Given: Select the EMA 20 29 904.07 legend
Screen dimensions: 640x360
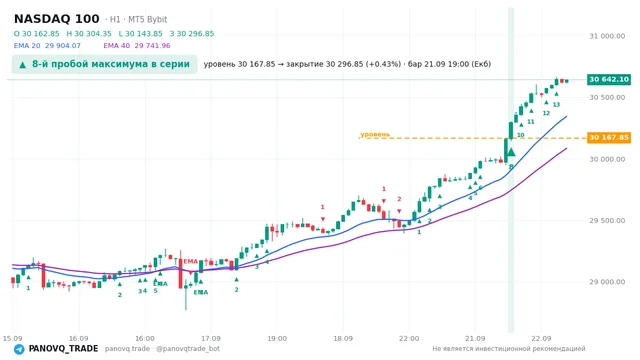Looking at the screenshot, I should click(x=47, y=46).
